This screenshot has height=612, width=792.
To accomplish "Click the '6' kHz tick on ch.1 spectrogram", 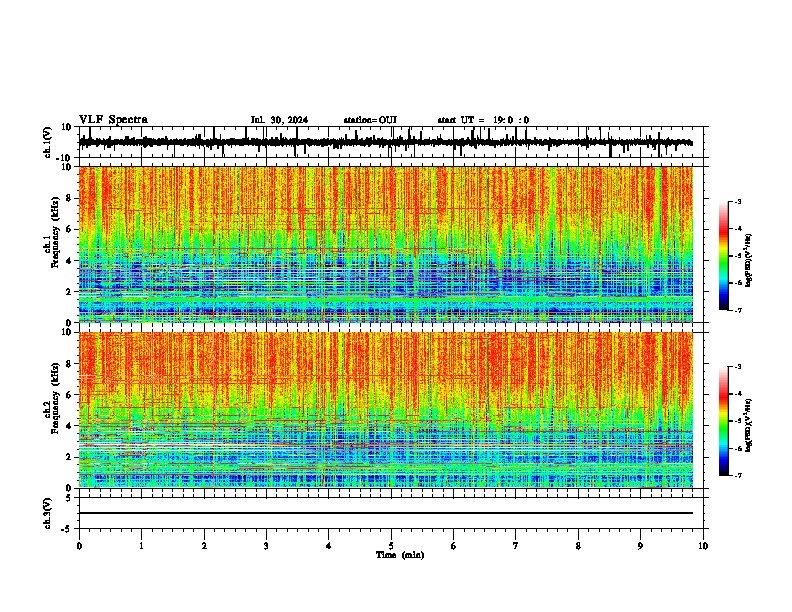I will click(x=69, y=229).
